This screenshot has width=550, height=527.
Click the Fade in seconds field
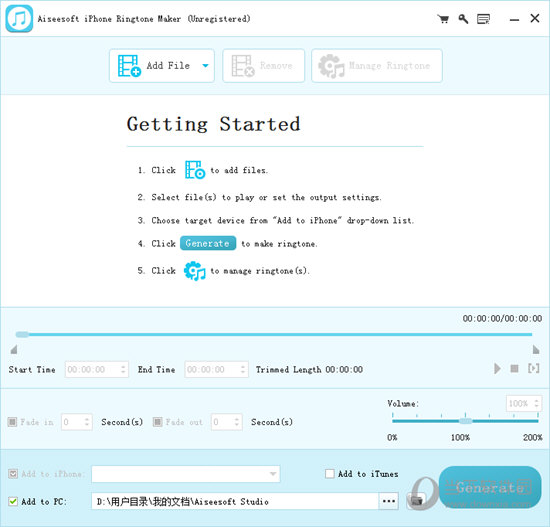[x=77, y=422]
